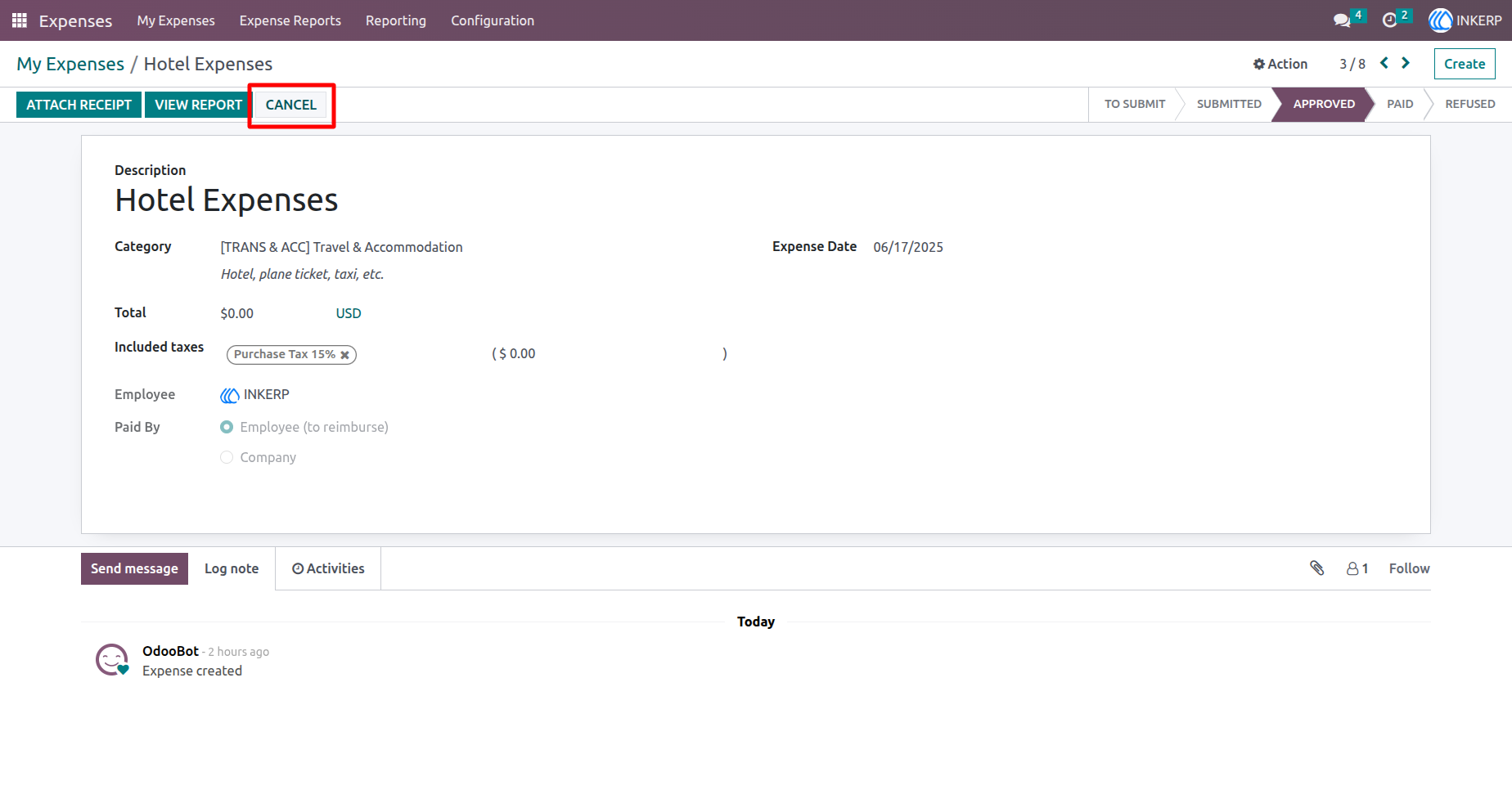Screen dimensions: 1512x790
Task: Click the OdooBot avatar
Action: [x=112, y=659]
